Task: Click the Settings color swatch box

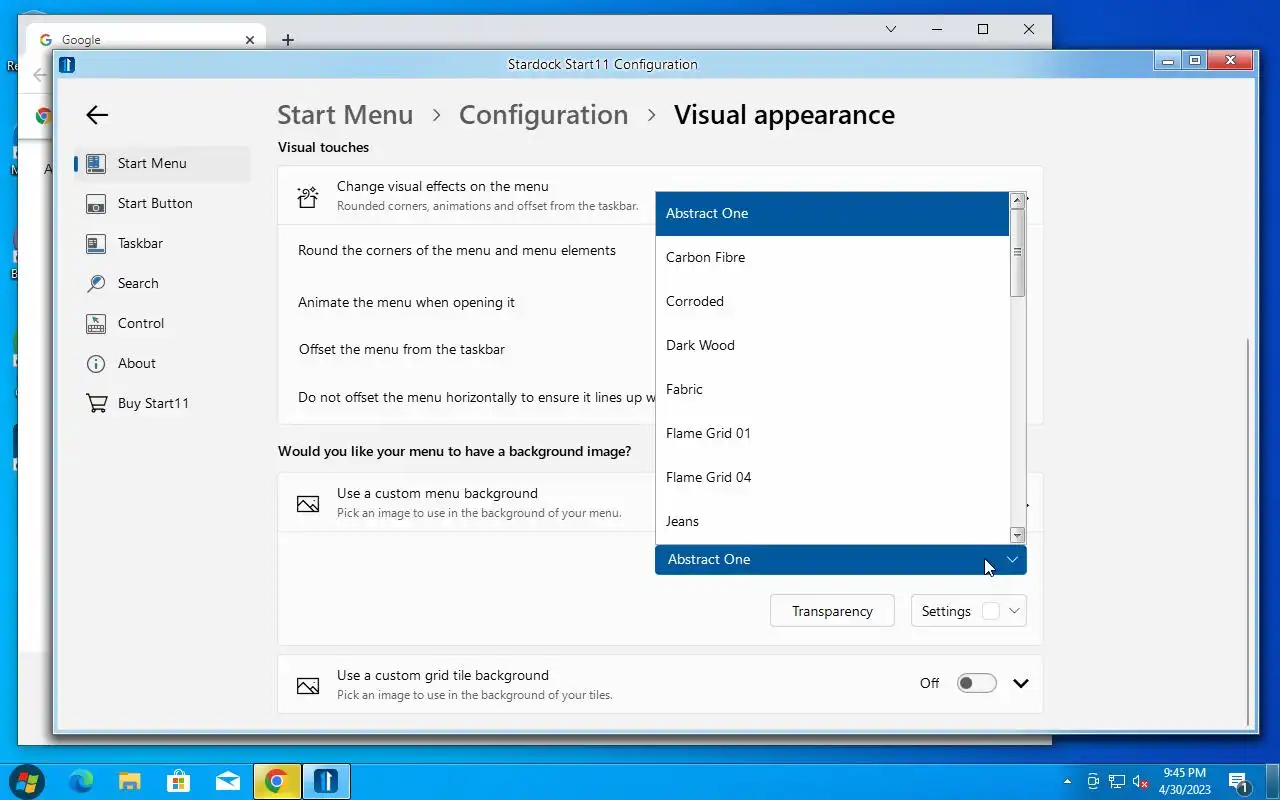Action: (991, 611)
